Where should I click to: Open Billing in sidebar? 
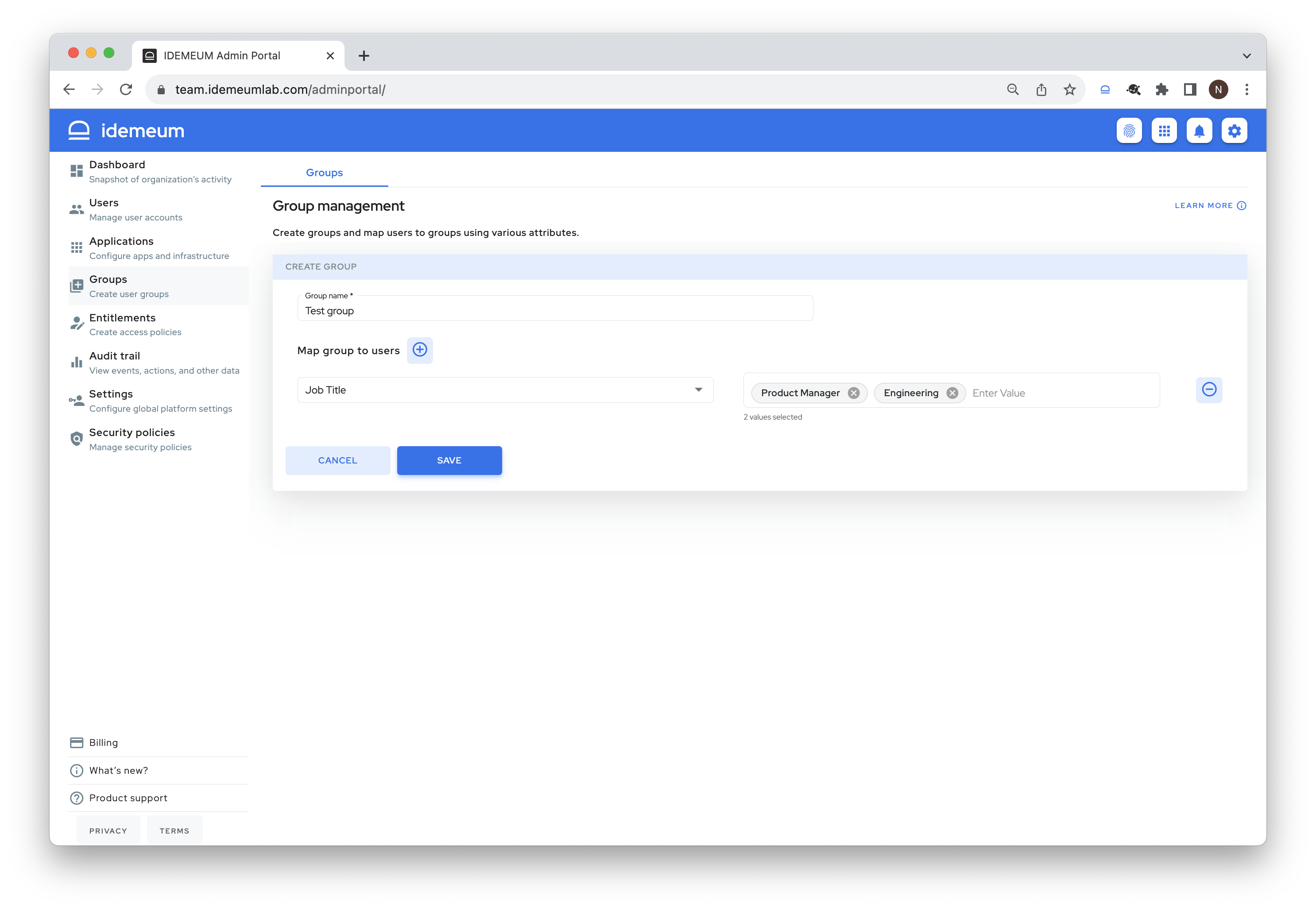click(158, 743)
